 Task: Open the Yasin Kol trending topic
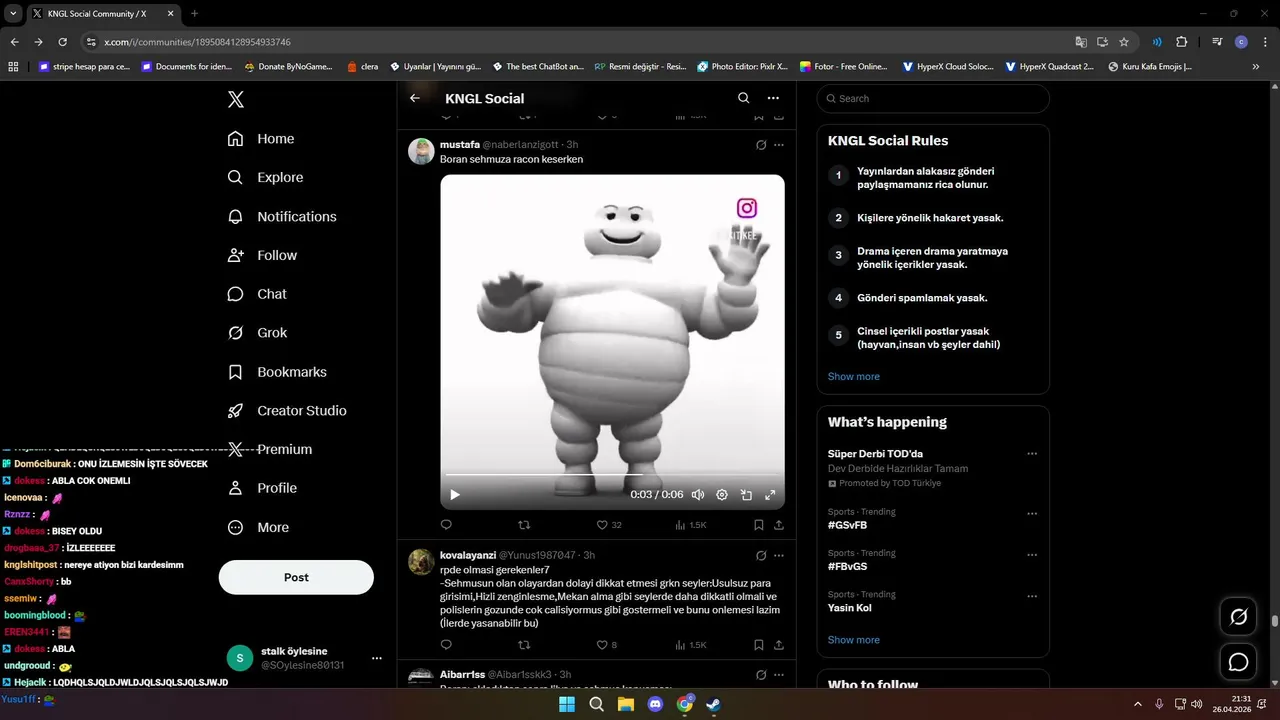(x=850, y=607)
